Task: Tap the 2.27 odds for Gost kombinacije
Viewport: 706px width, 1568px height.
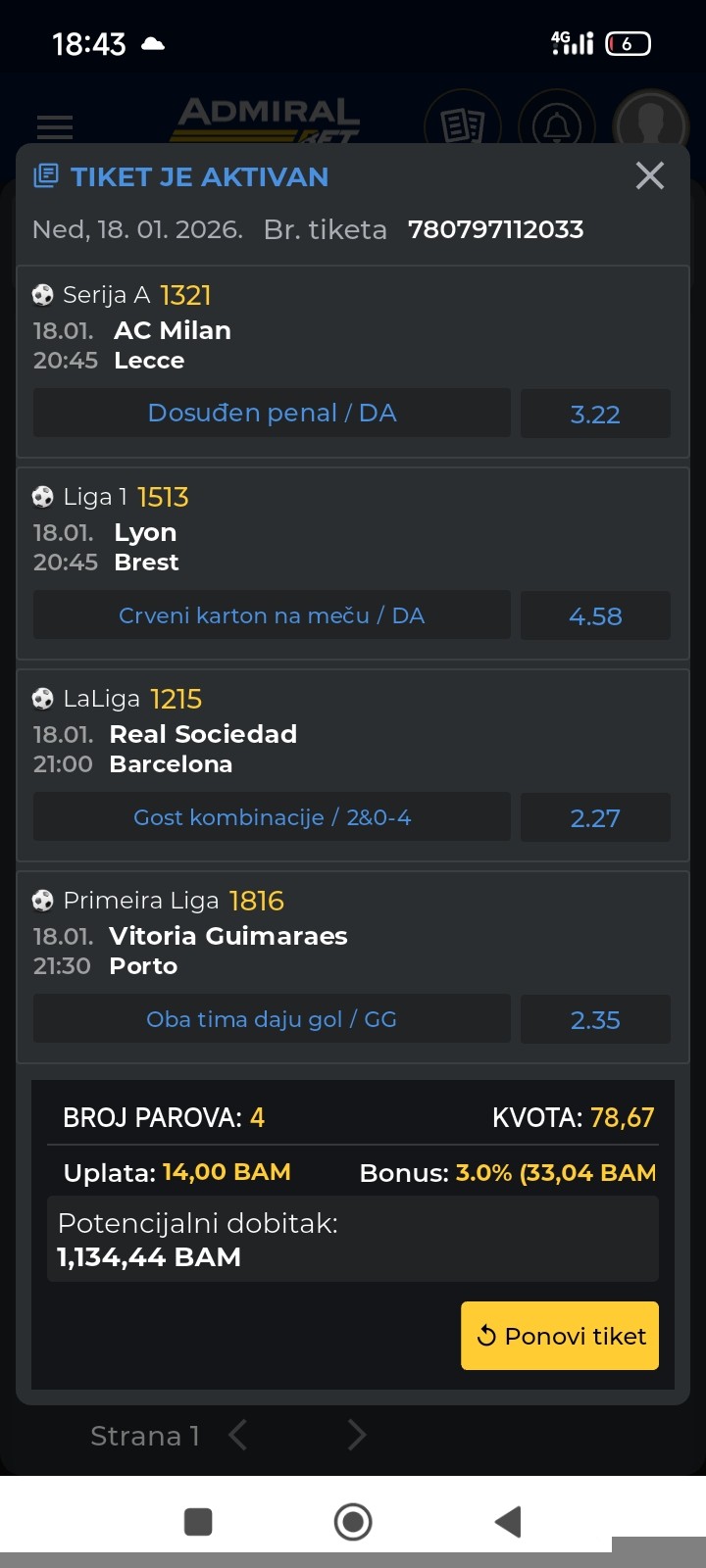Action: [595, 817]
